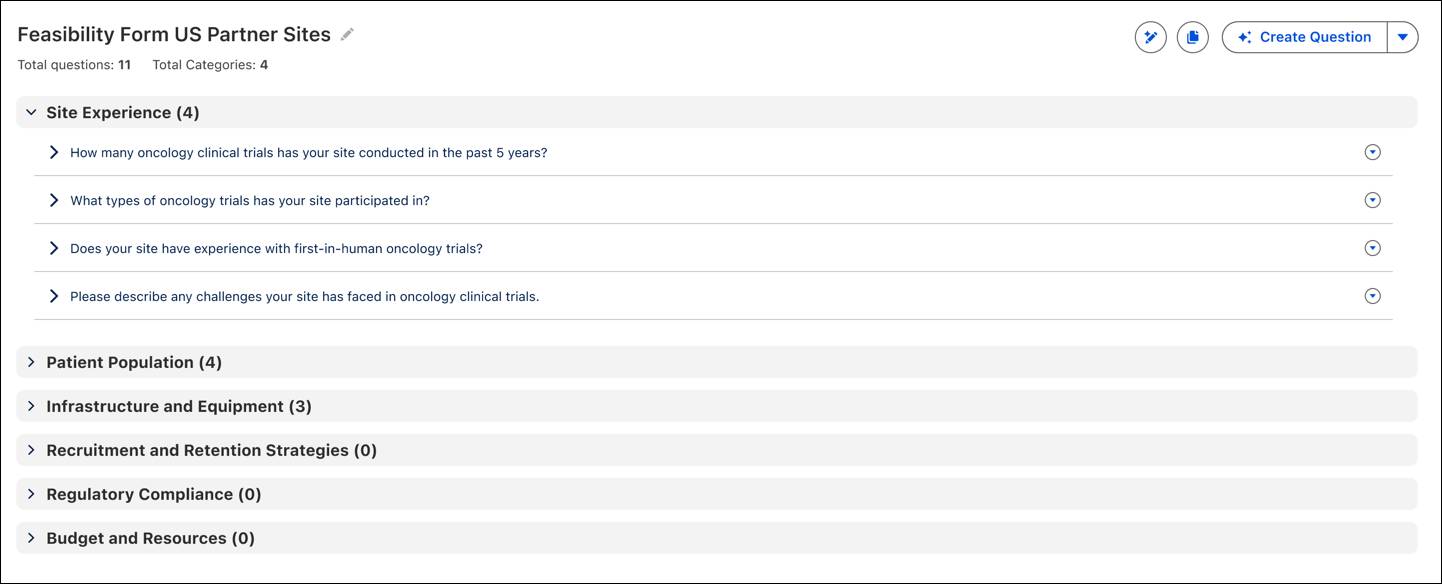Open actions menu for oncology trials count question

click(x=1372, y=152)
